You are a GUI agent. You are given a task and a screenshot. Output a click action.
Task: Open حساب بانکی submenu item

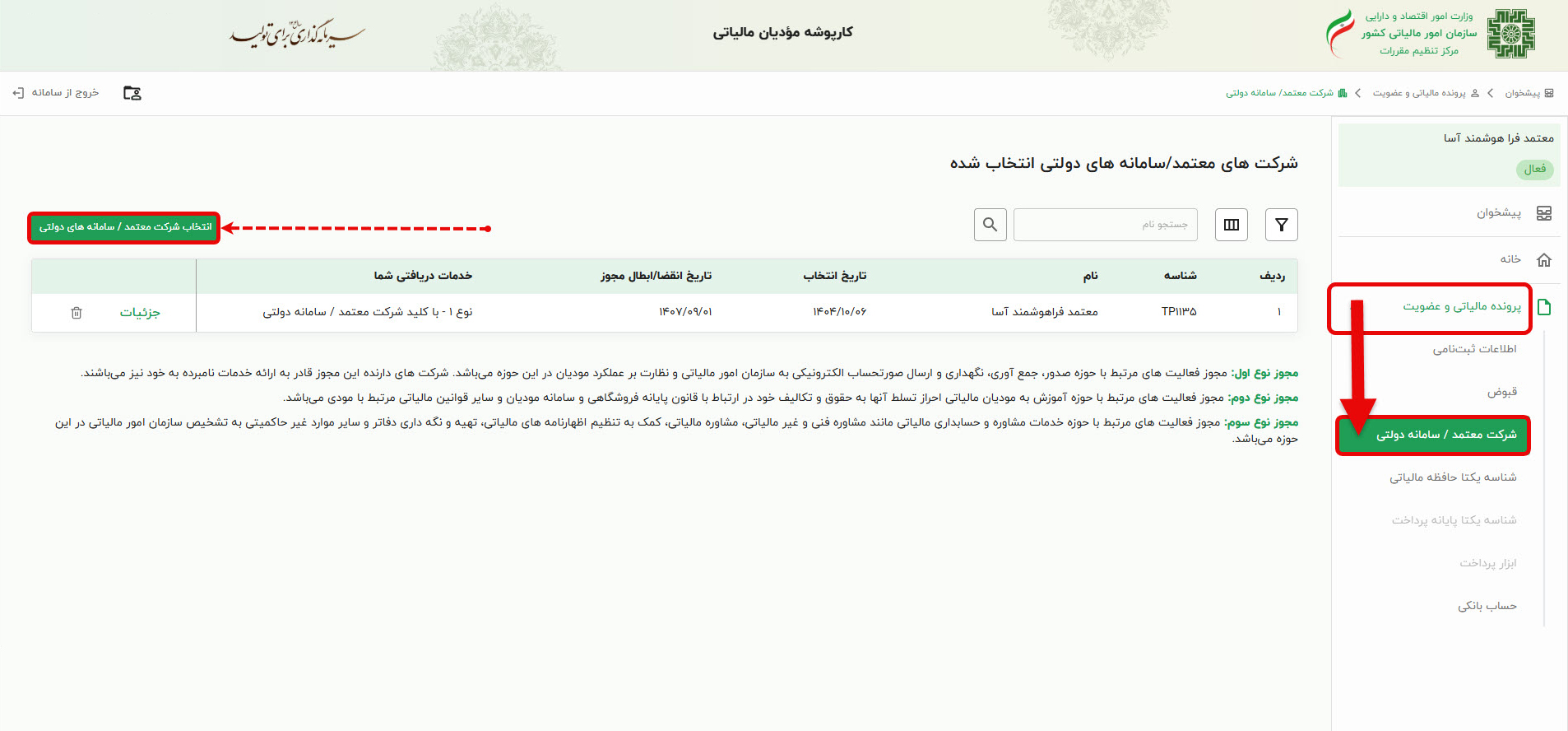[x=1487, y=606]
